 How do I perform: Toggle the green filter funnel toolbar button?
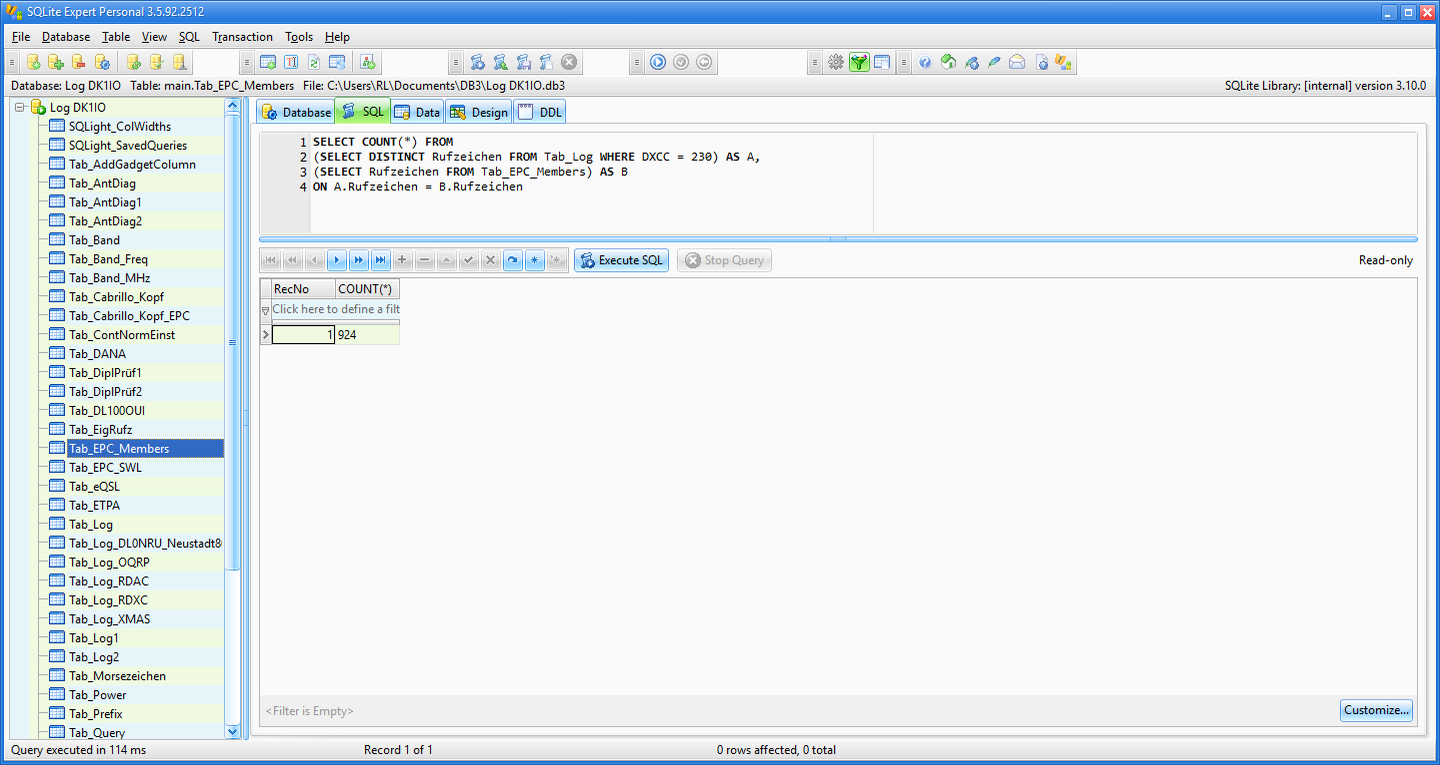coord(859,62)
